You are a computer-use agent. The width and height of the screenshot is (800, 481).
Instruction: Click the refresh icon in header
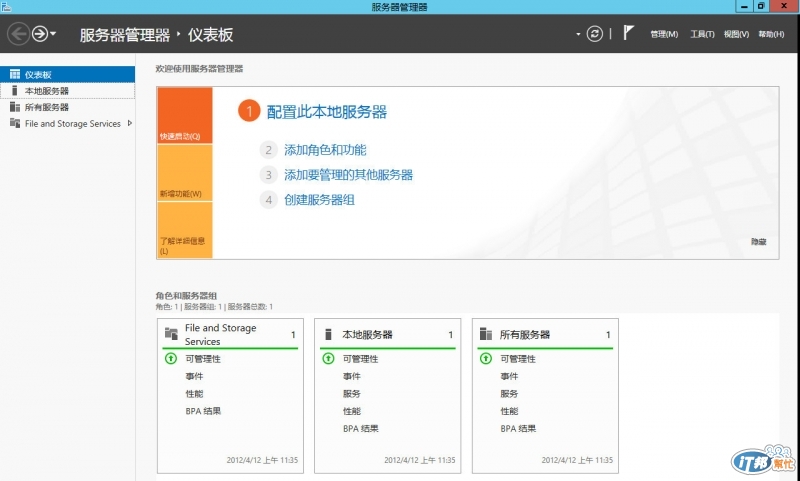pos(594,34)
